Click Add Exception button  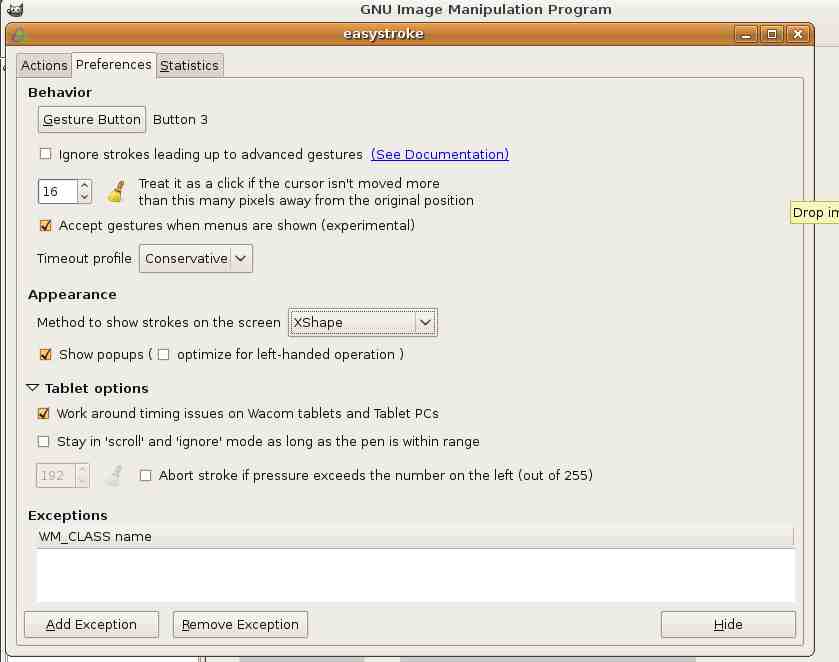tap(91, 625)
